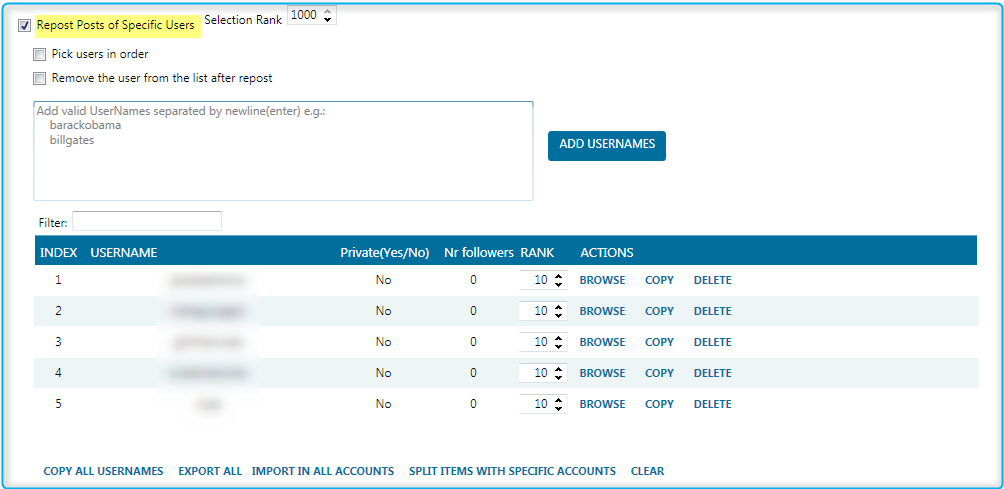Increase rank for row 1 user
This screenshot has width=1004, height=489.
[x=558, y=276]
